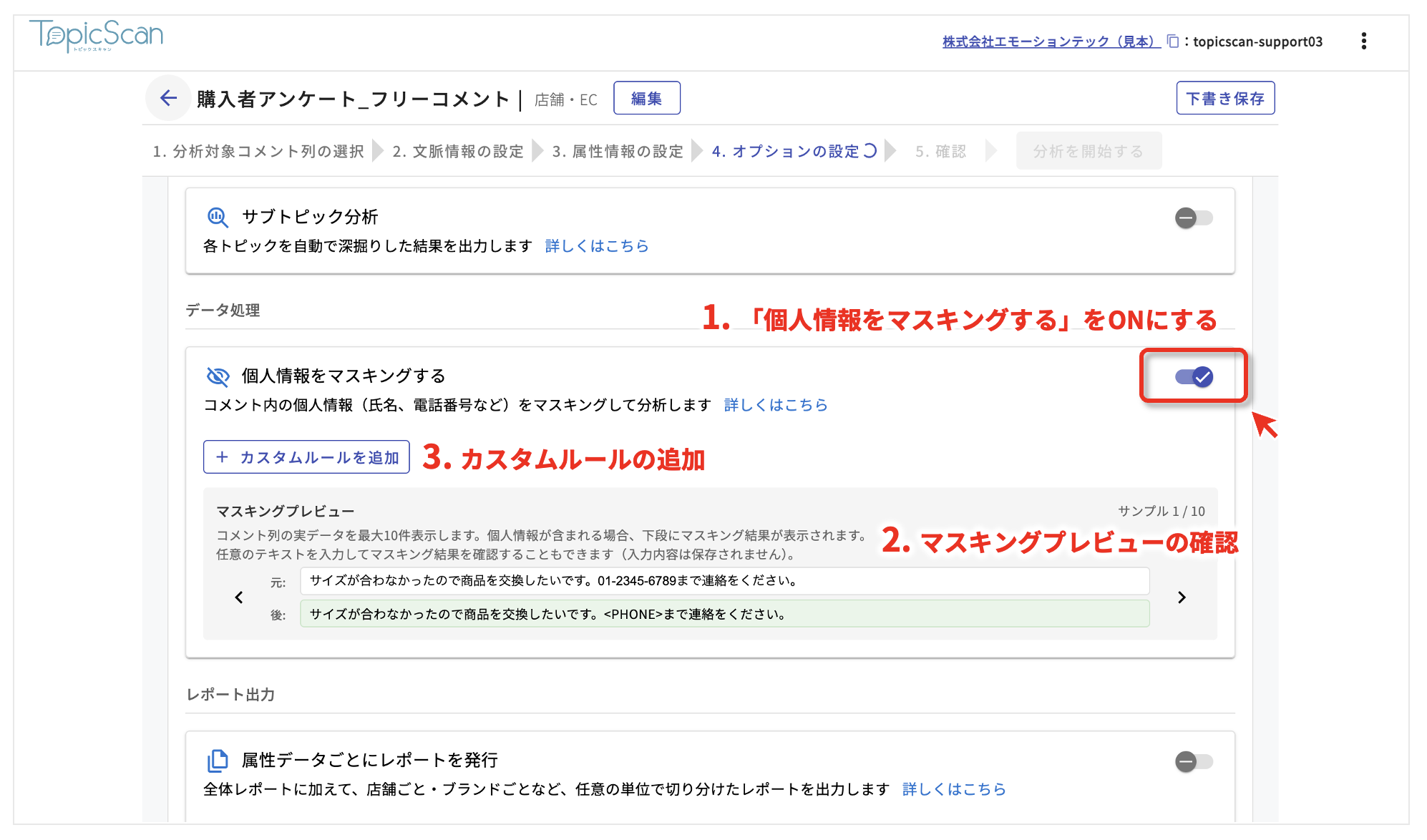
Task: Click the plus icon in カスタムルールを追加
Action: (x=222, y=456)
